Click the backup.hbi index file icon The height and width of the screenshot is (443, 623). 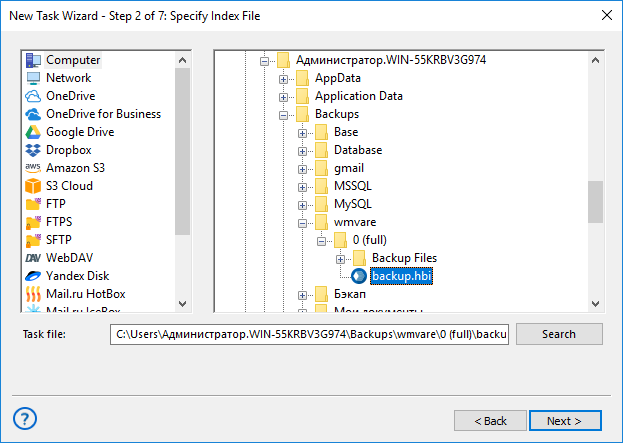coord(359,276)
